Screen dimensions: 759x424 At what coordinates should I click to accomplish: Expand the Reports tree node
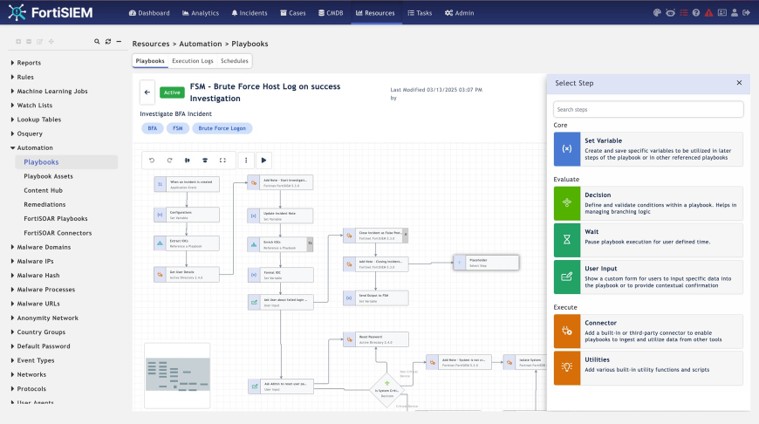(12, 63)
